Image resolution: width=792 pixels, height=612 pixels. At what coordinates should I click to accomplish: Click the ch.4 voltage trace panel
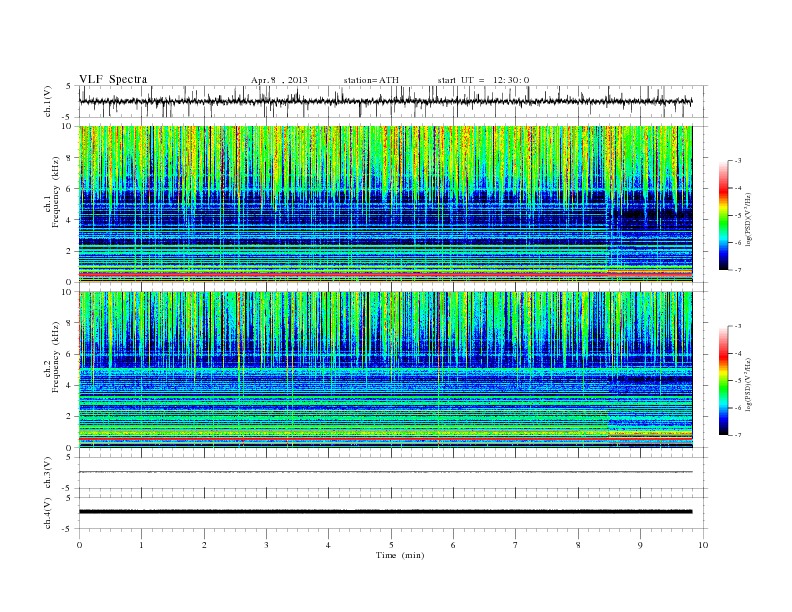[393, 513]
